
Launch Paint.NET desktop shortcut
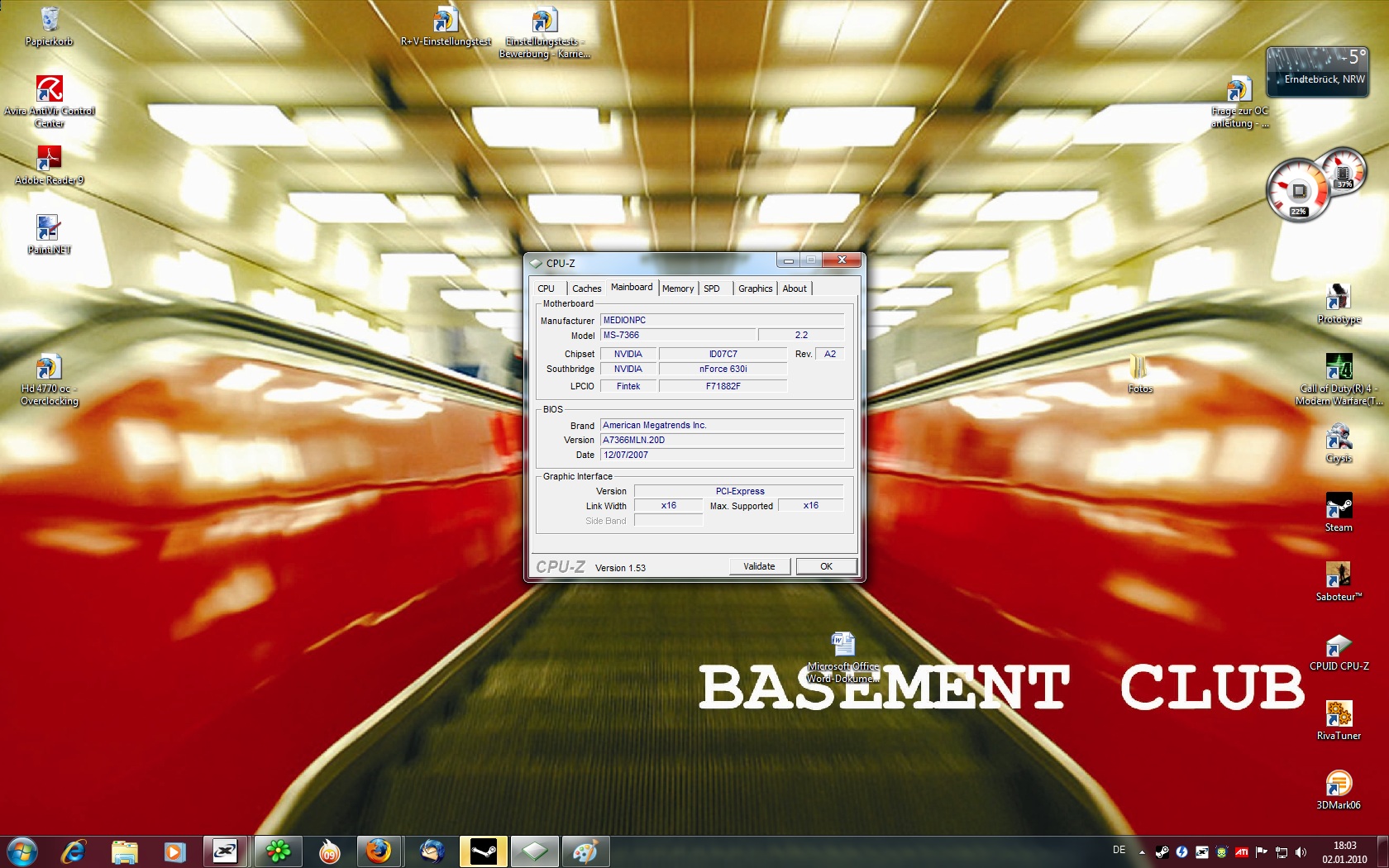point(49,234)
